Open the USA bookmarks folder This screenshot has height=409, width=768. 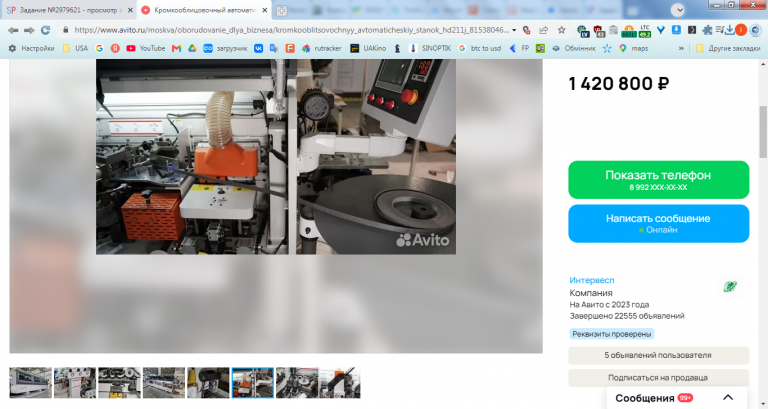click(75, 48)
